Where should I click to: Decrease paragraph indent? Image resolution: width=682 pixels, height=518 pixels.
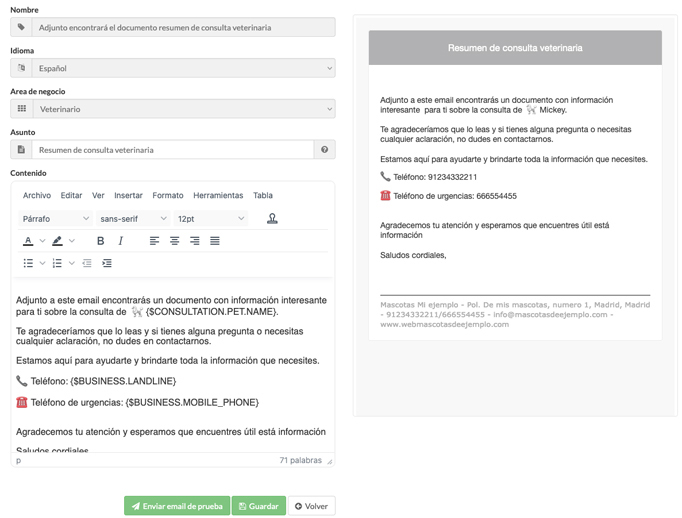click(x=87, y=263)
